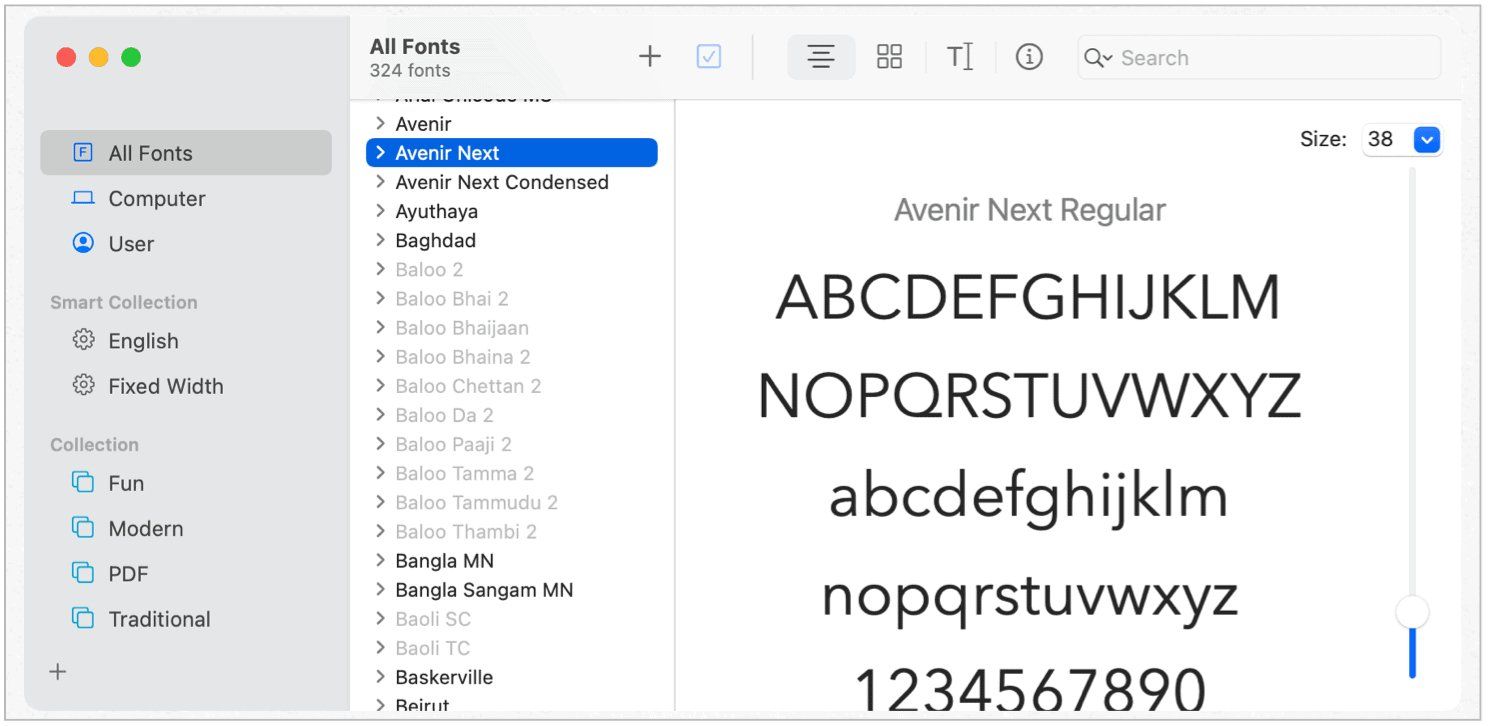Click the magnifier icon in Search field

(x=1097, y=58)
